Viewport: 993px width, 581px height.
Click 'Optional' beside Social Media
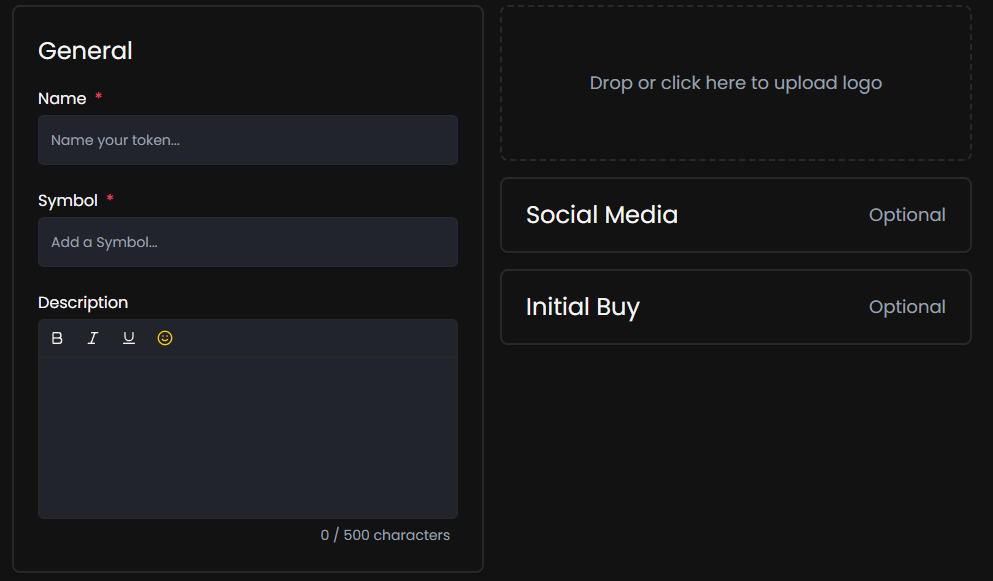pos(907,215)
